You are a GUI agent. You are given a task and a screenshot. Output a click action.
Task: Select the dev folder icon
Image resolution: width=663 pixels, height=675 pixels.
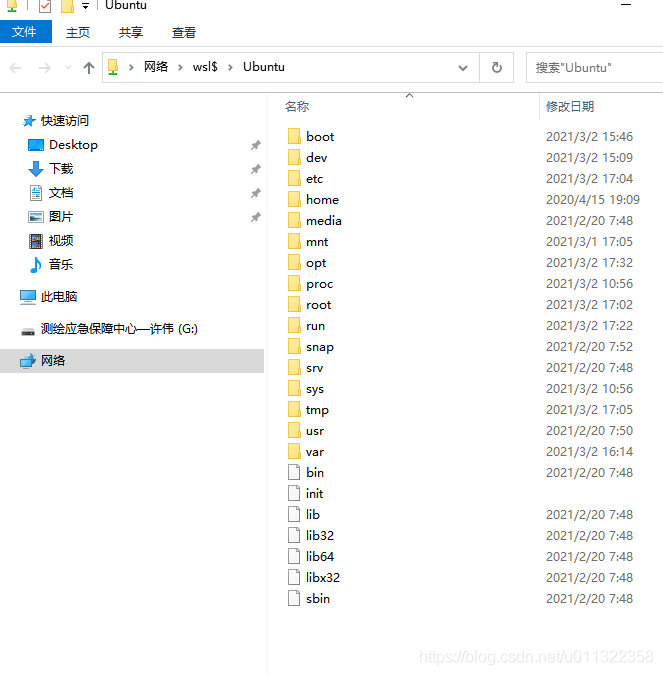coord(294,157)
